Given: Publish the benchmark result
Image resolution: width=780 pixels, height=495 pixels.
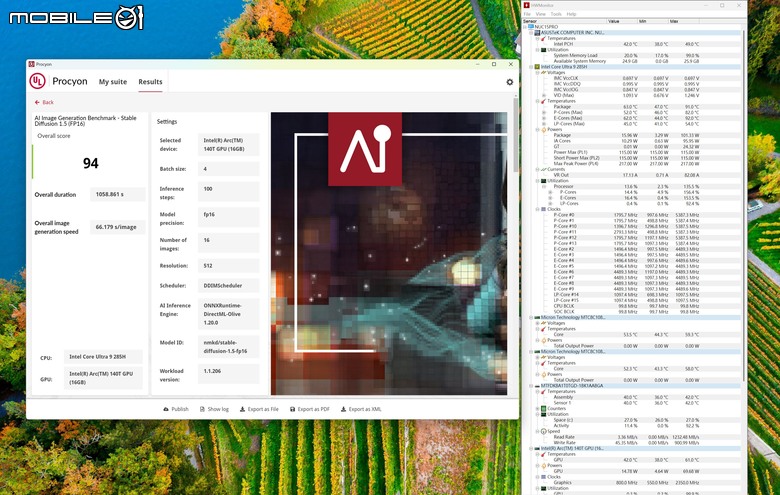Looking at the screenshot, I should (x=176, y=409).
